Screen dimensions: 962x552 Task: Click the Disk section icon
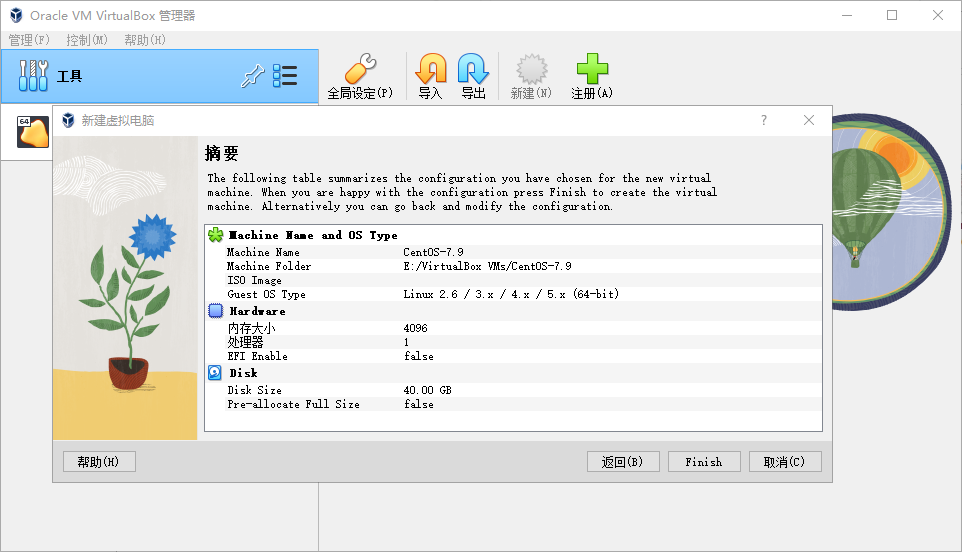pos(215,373)
